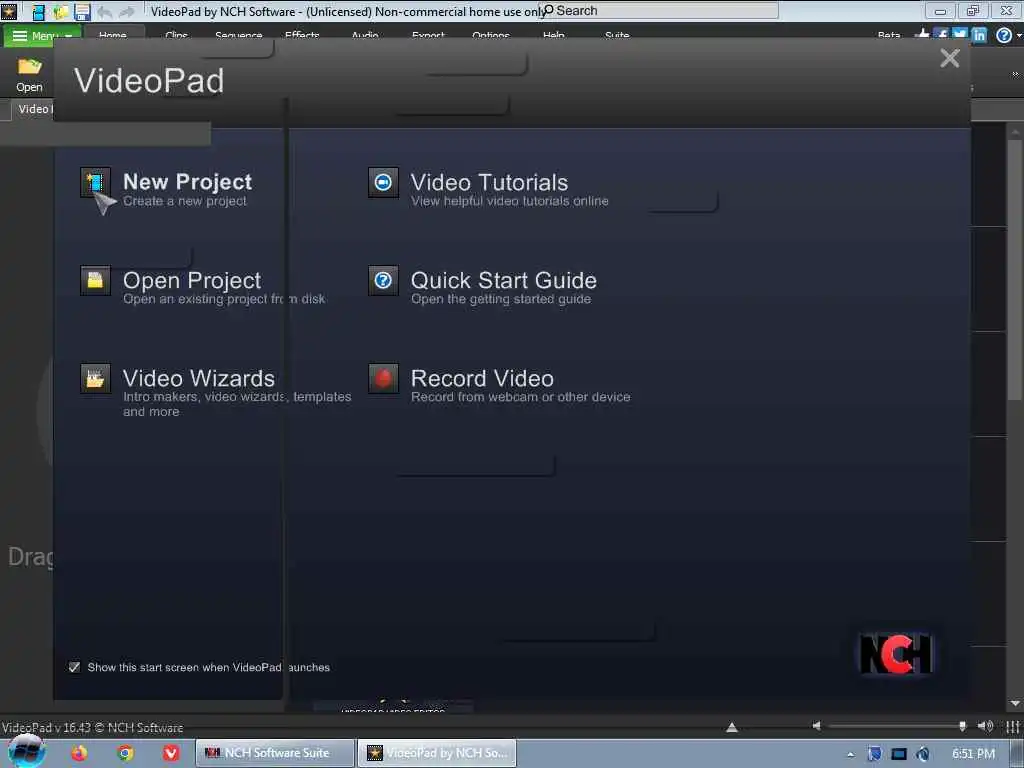Viewport: 1024px width, 768px height.
Task: Click the Open folder toolbar button
Action: click(29, 75)
